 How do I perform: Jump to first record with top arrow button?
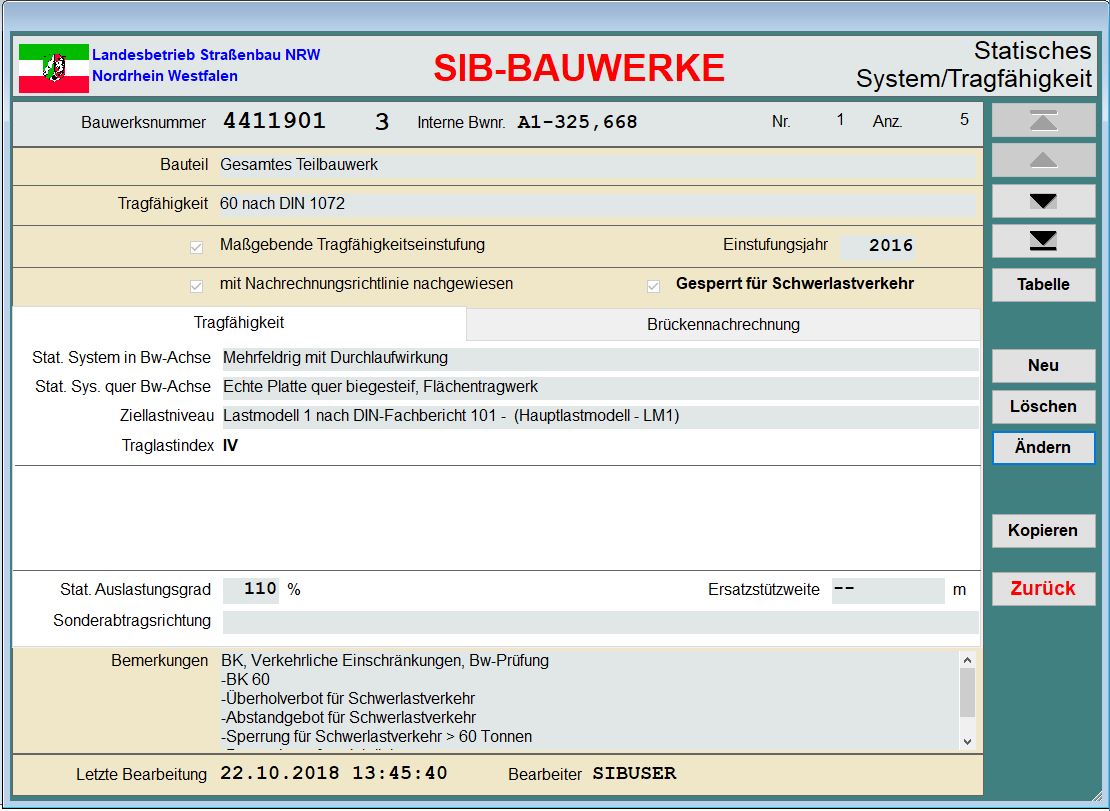click(x=1043, y=121)
